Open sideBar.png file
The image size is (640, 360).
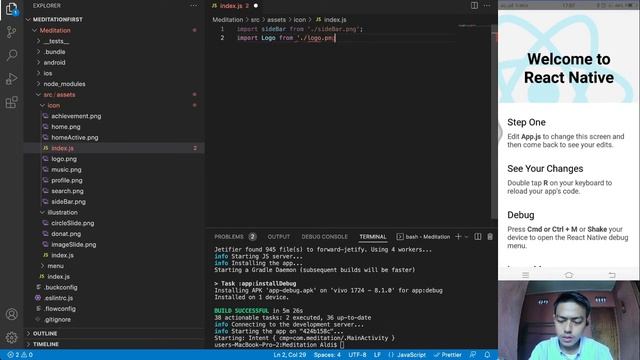click(68, 202)
